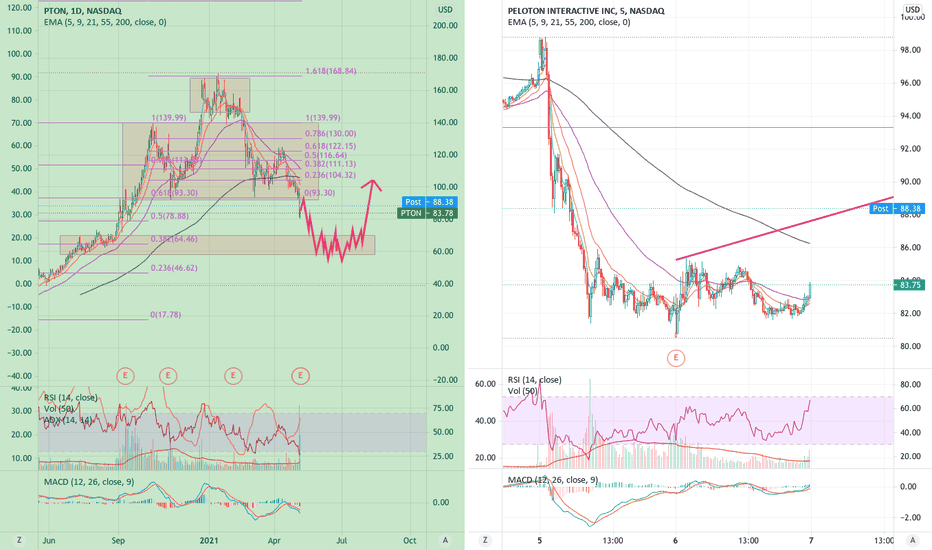This screenshot has height=550, width=932.
Task: Click the 0.382(111.13) Fibonacci level label
Action: click(330, 164)
